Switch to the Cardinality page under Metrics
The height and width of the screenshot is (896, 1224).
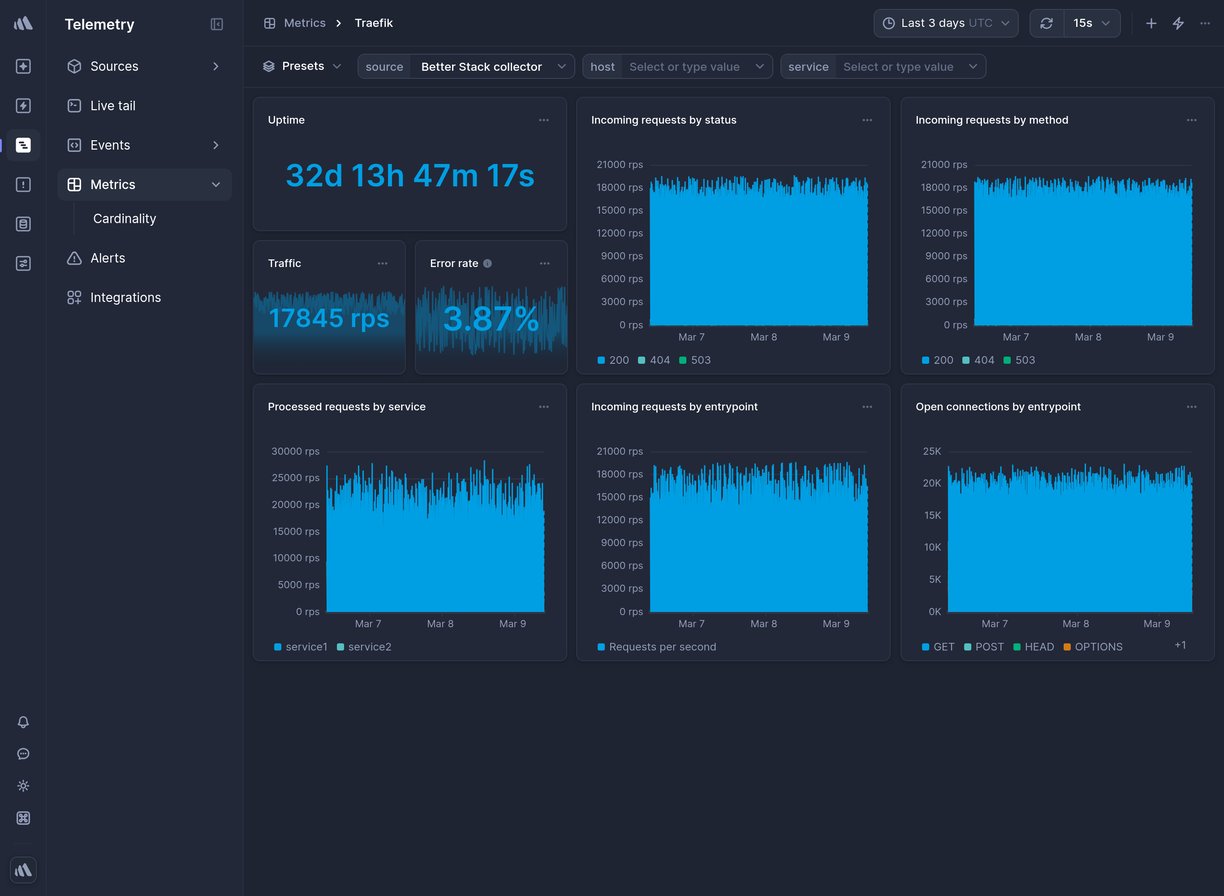coord(124,218)
